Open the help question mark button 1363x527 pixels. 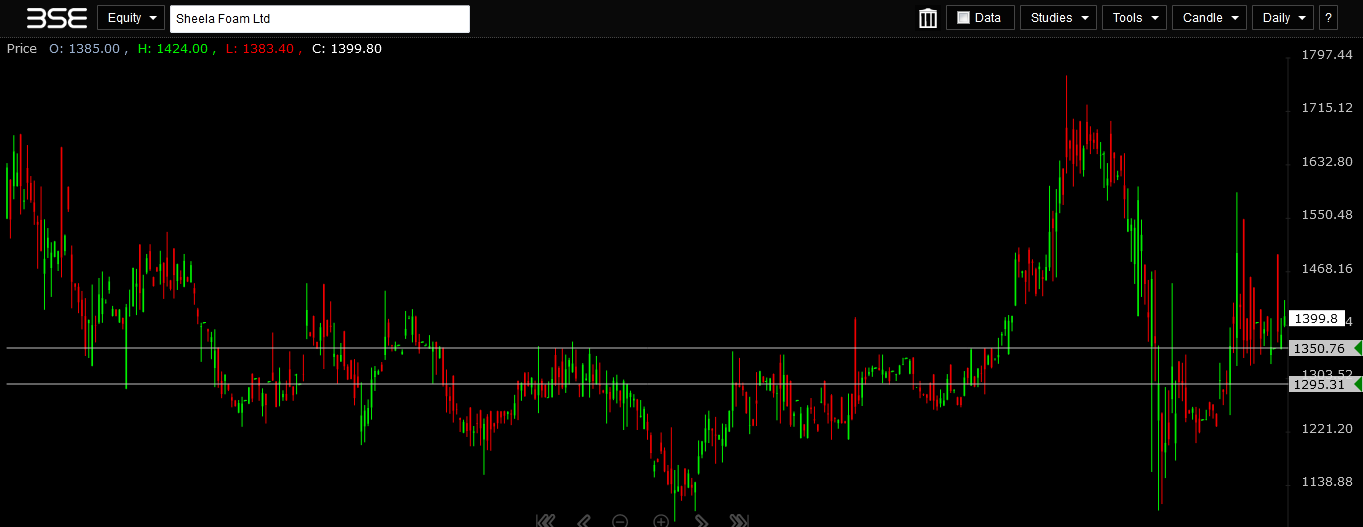click(x=1328, y=18)
